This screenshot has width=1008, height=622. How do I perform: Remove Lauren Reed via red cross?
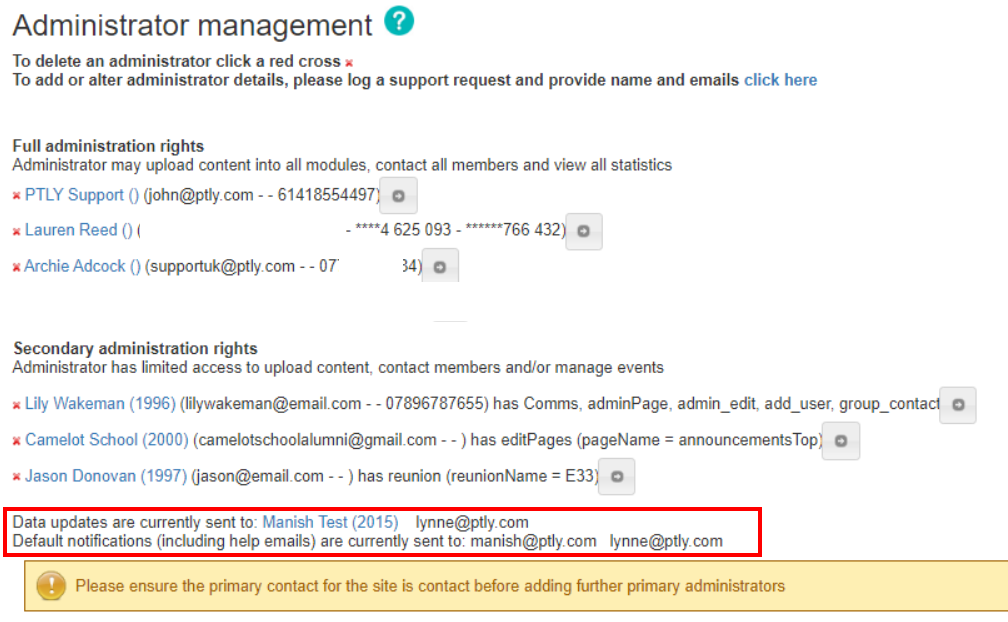[x=17, y=232]
